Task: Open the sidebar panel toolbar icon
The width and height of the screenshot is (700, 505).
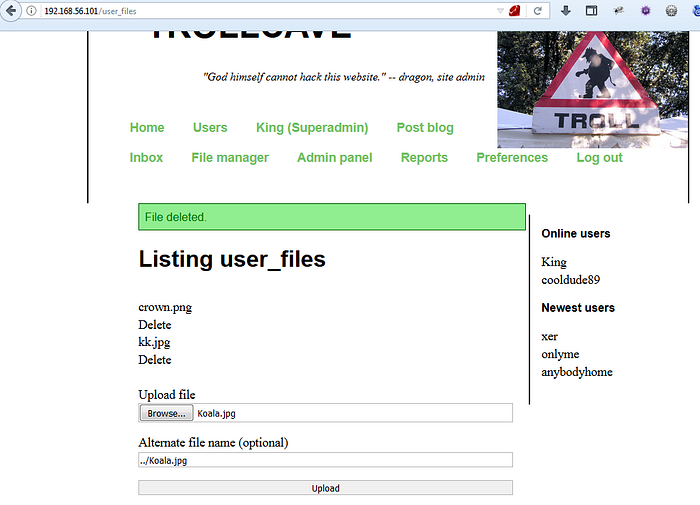Action: 592,11
